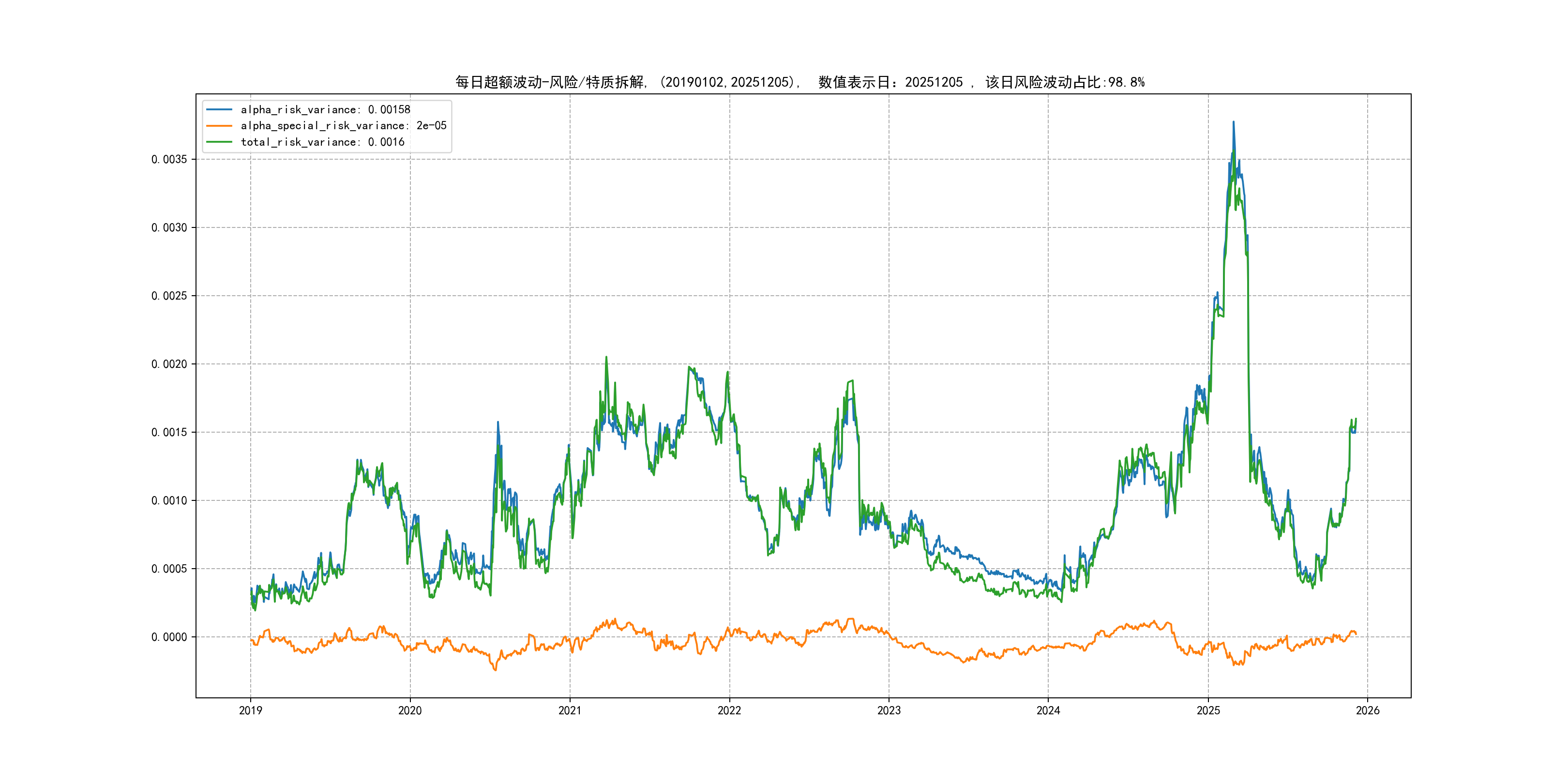Click the orange alpha_special_risk_variance legend swatch
Screen dimensions: 1568x784
click(219, 125)
